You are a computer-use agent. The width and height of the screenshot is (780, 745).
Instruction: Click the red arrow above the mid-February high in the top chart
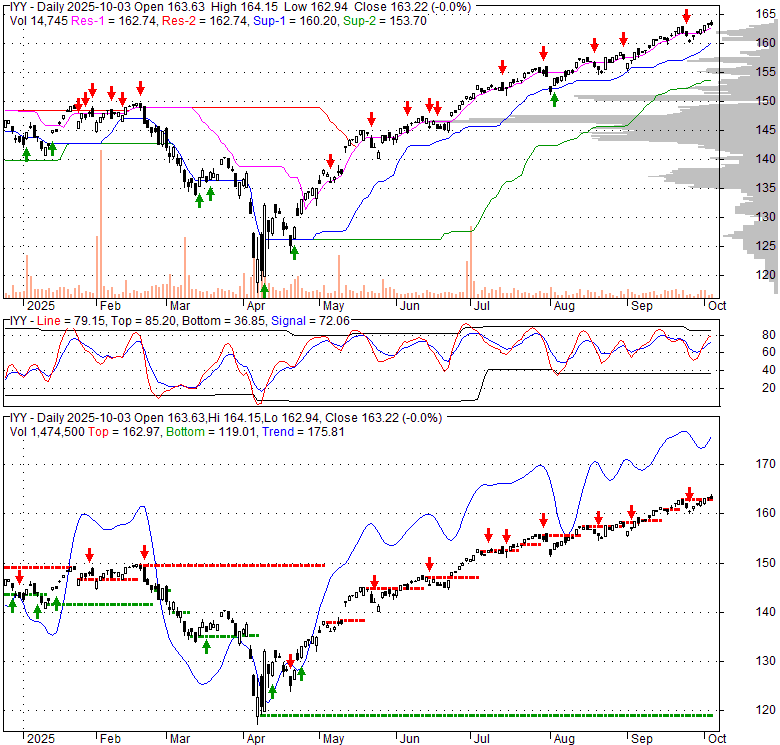point(140,87)
